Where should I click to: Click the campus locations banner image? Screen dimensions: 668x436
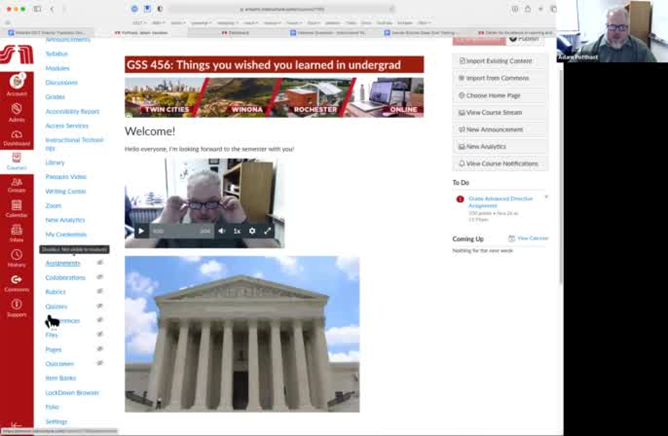[274, 97]
